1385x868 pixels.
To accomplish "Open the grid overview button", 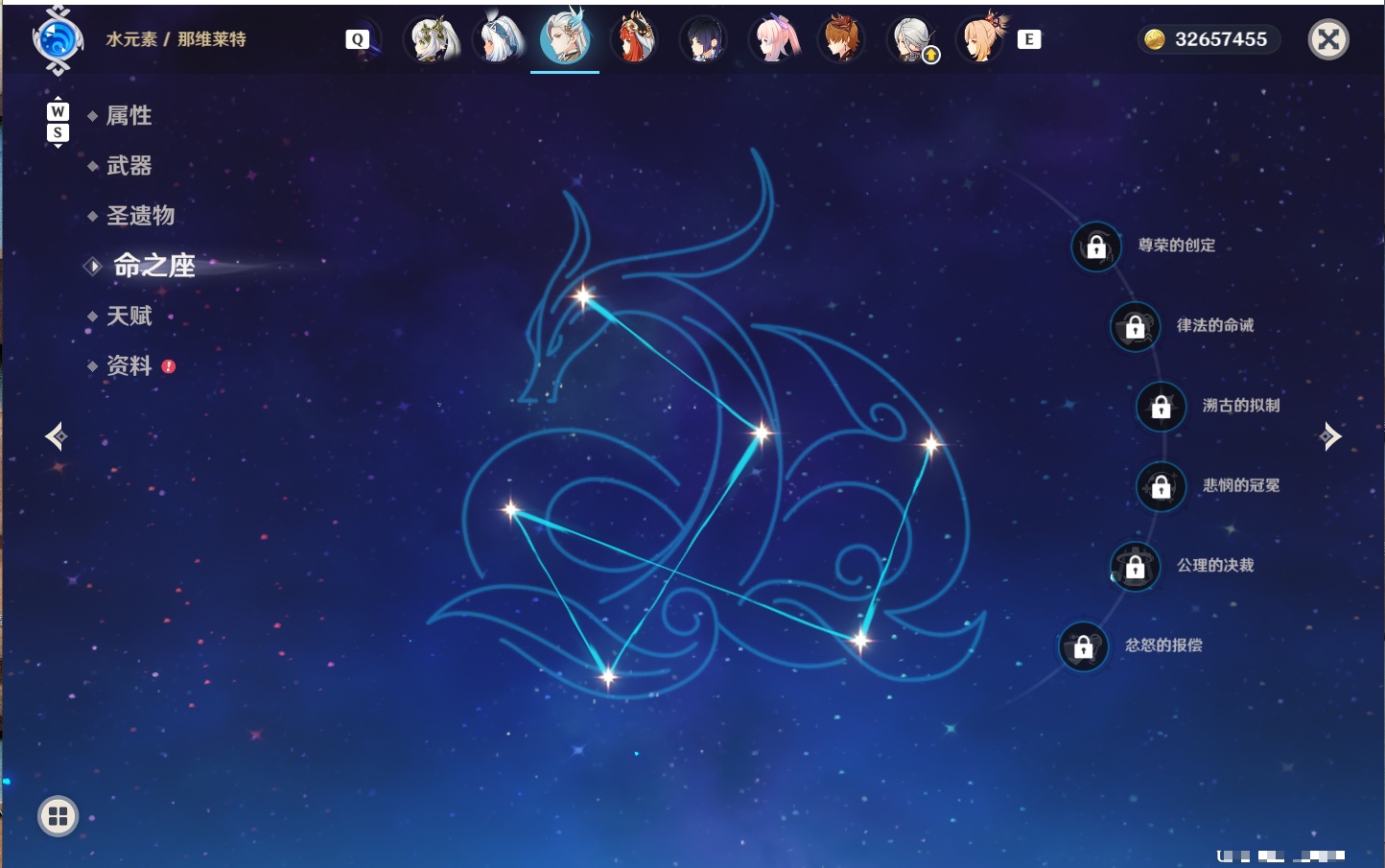I will click(x=58, y=816).
